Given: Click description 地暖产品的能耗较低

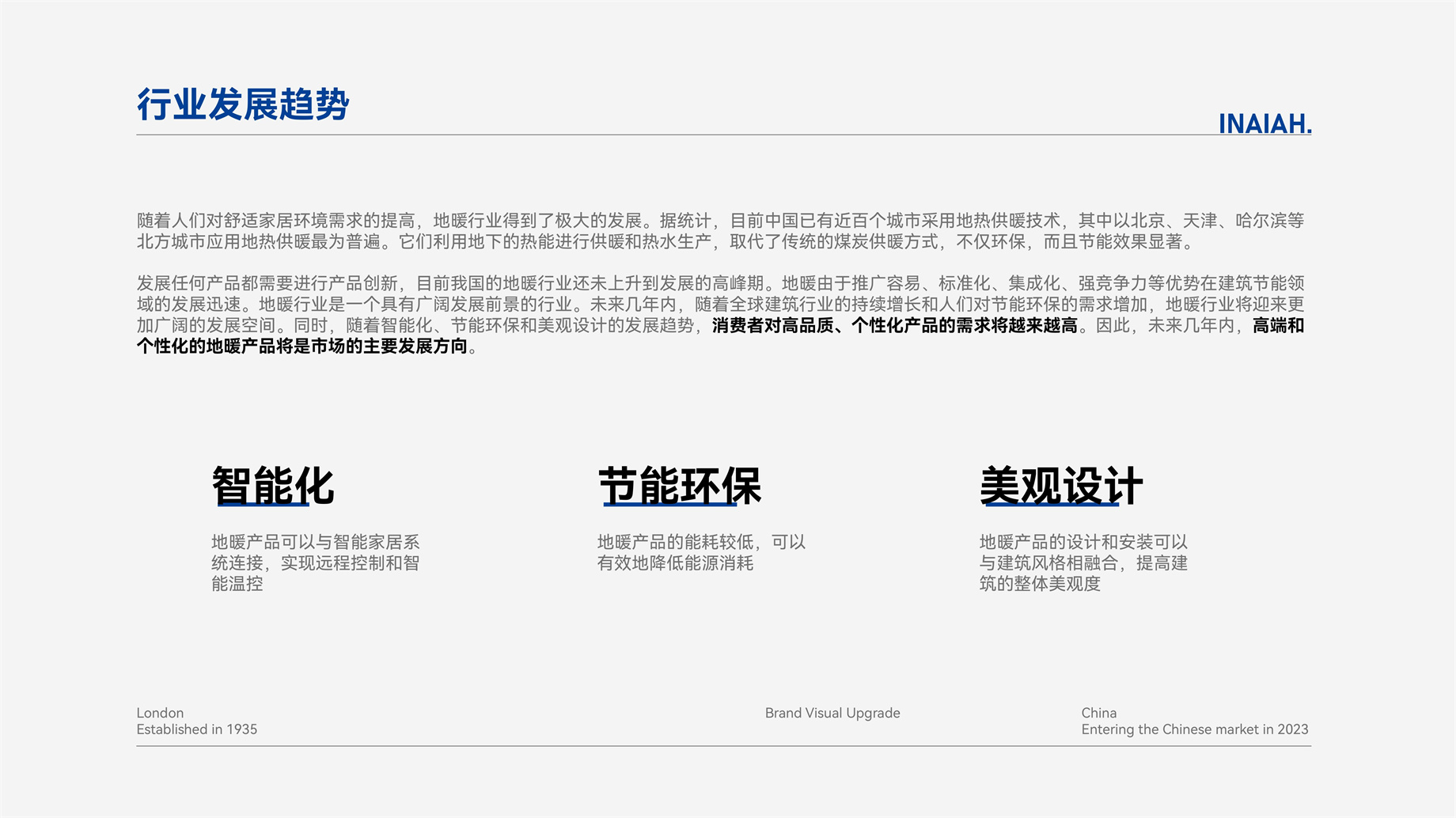Looking at the screenshot, I should point(701,552).
